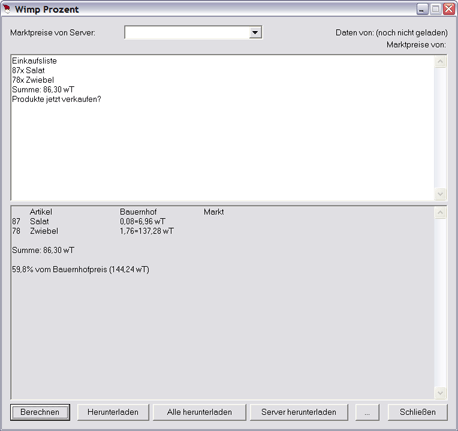
Task: Click the Schließen button
Action: (x=417, y=412)
